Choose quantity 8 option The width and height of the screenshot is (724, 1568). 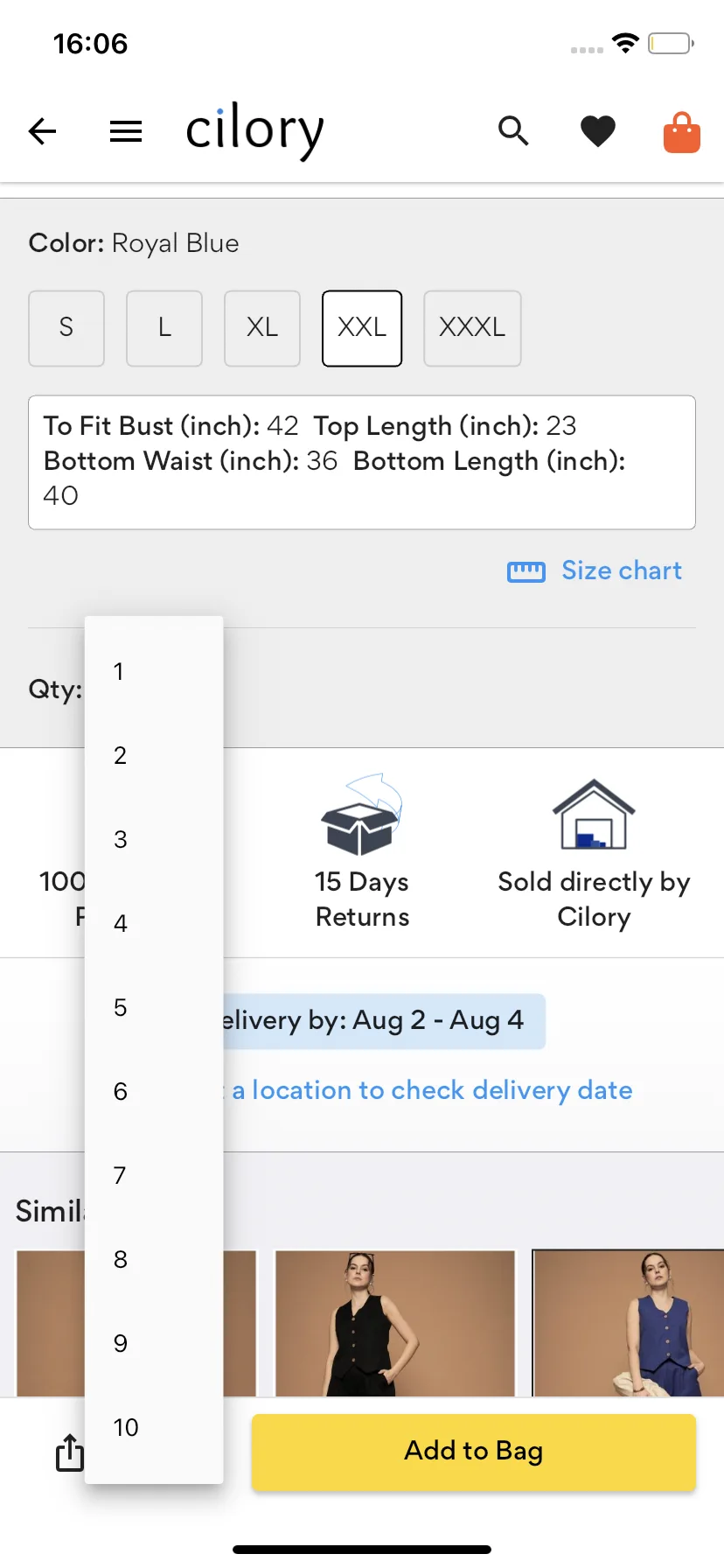point(121,1259)
